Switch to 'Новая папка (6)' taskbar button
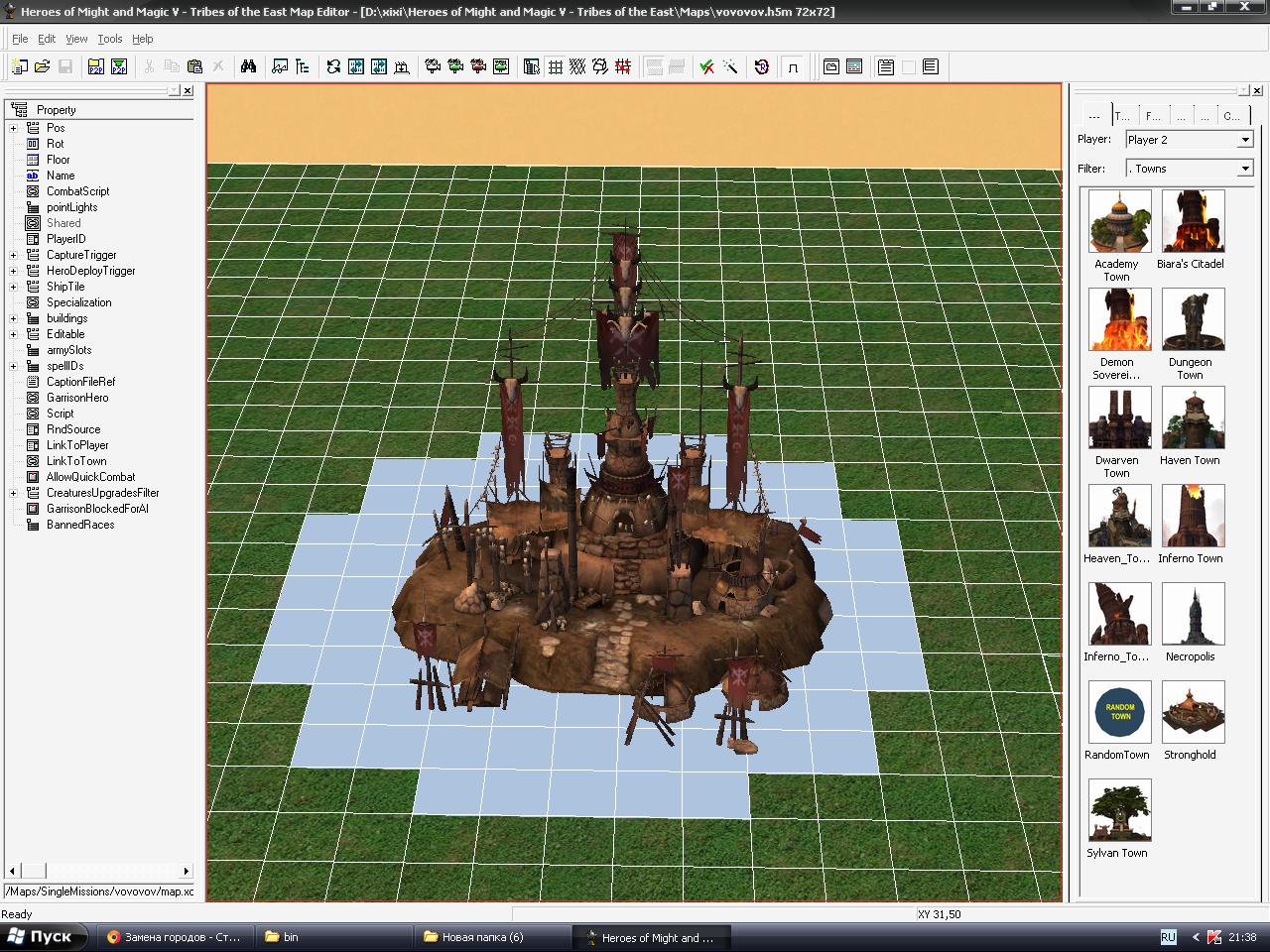Viewport: 1270px width, 952px height. 491,937
